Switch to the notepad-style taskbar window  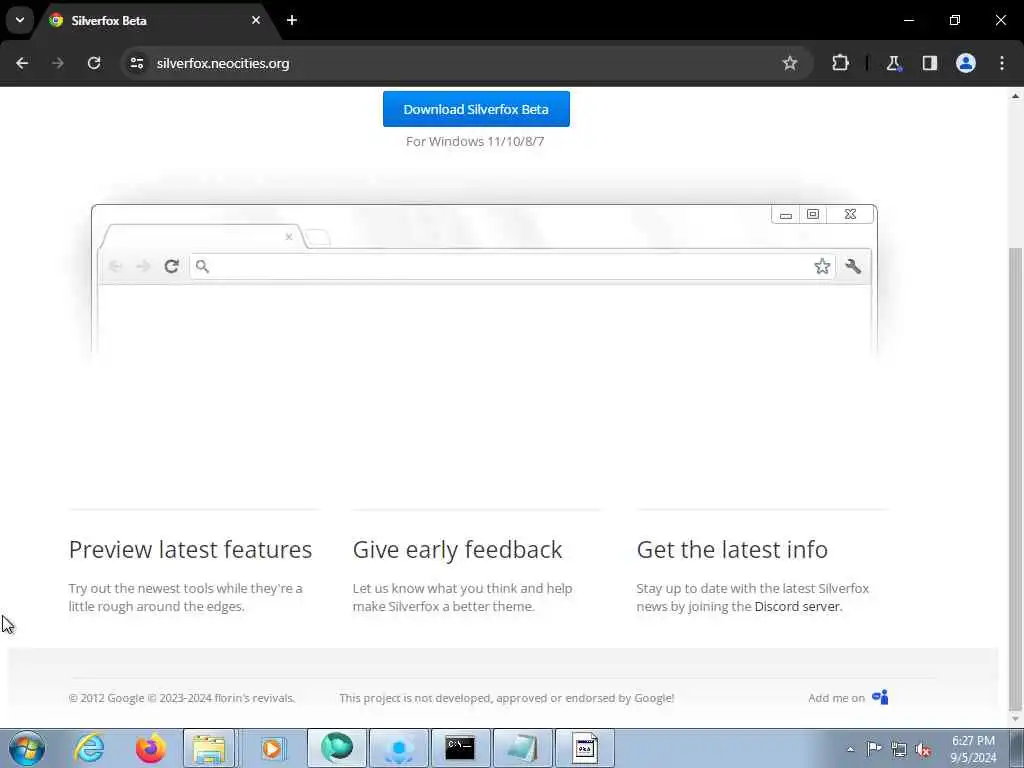click(522, 748)
